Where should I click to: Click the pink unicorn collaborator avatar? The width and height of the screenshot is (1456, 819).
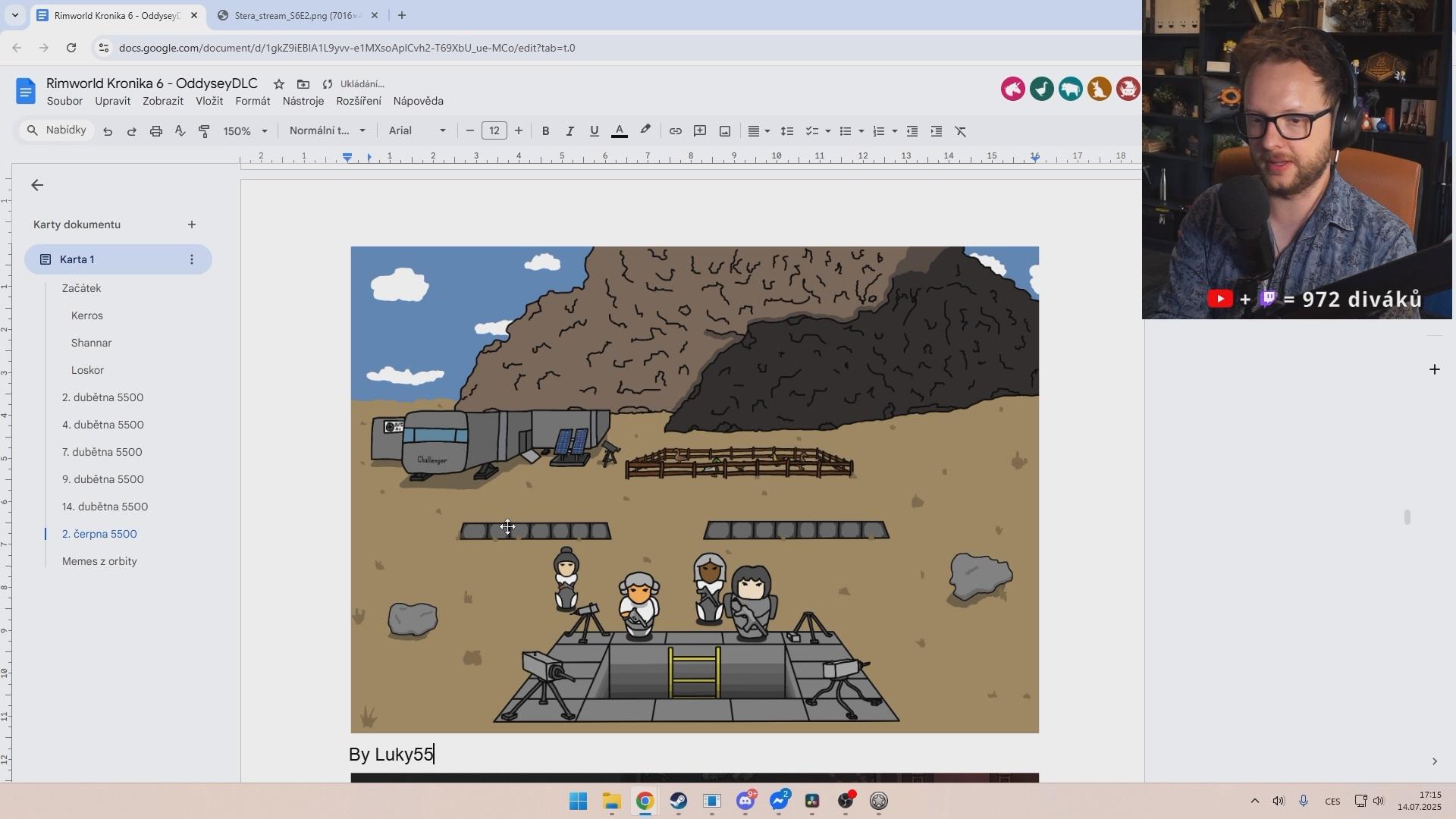click(x=1013, y=89)
